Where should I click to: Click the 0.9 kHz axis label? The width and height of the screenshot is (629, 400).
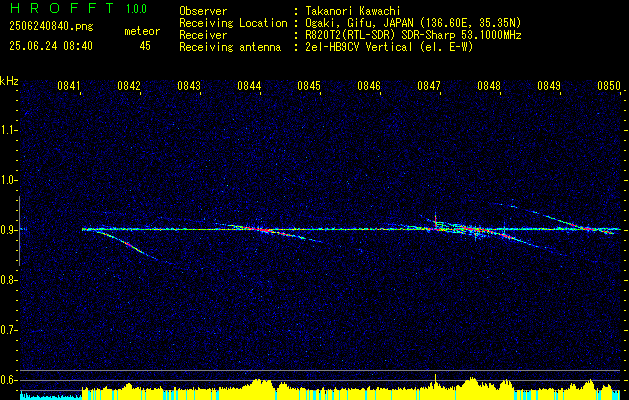[8, 230]
